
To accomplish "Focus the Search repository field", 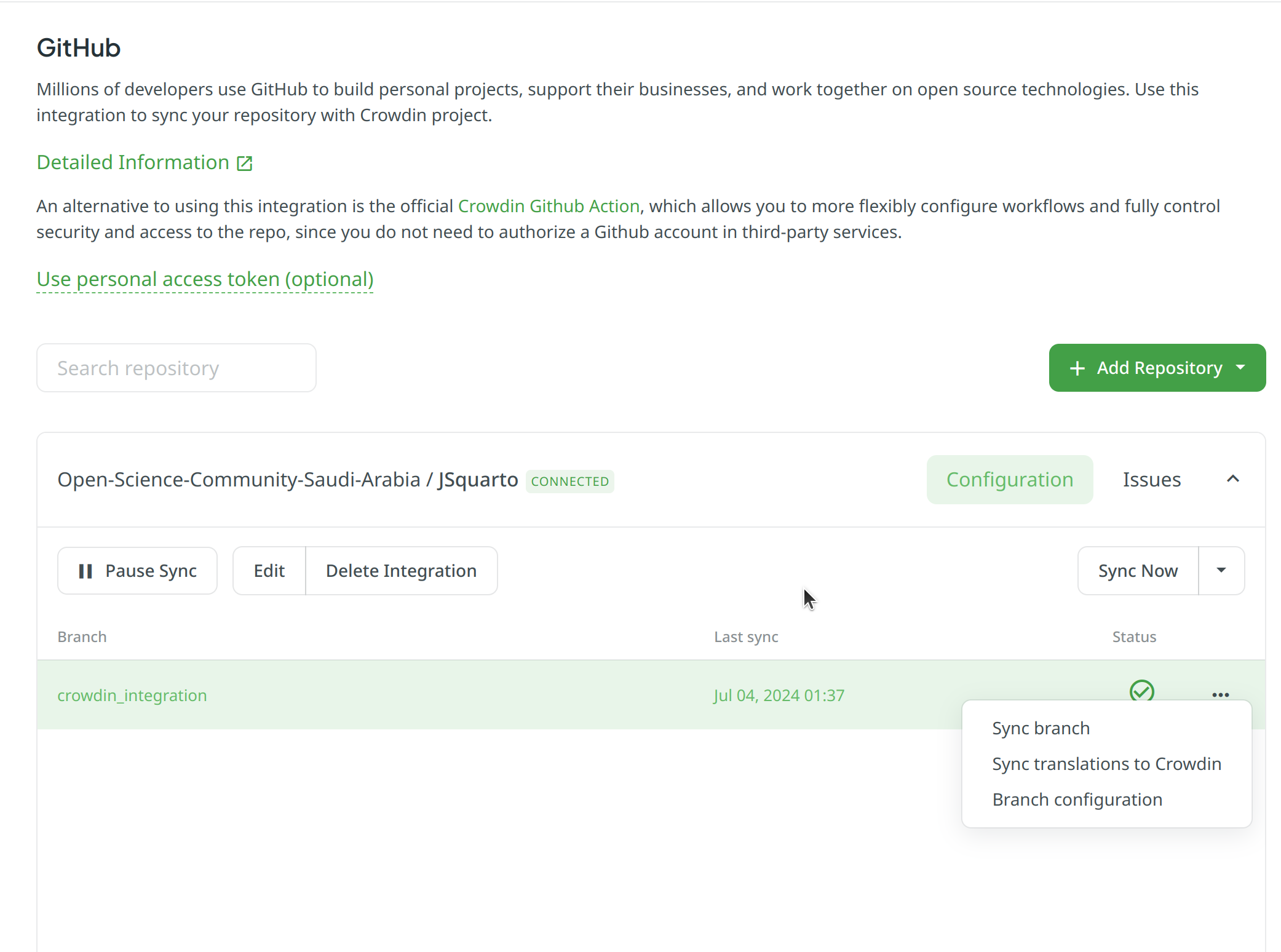I will pos(176,368).
